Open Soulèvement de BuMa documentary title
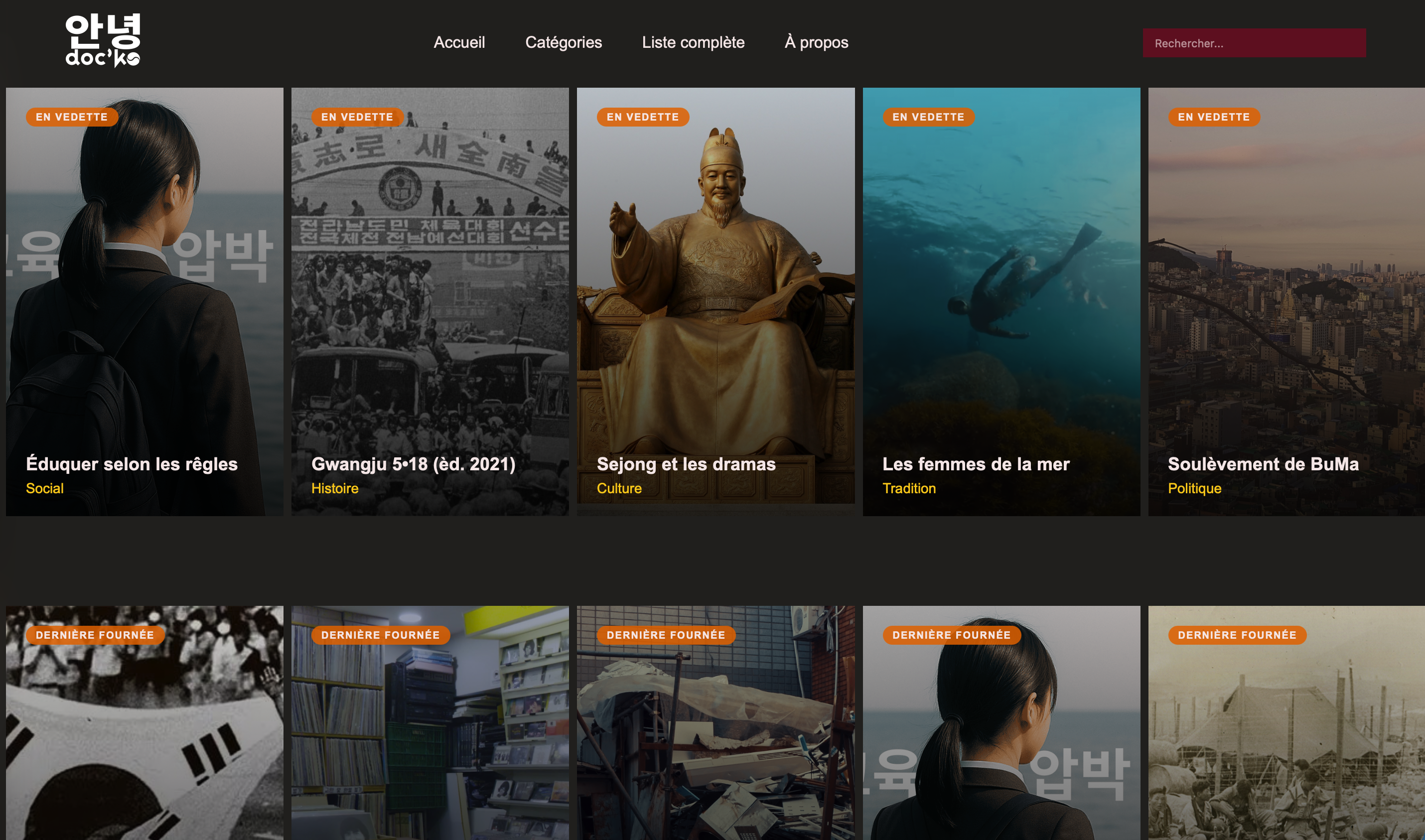Screen dimensions: 1425x840 click(1263, 464)
